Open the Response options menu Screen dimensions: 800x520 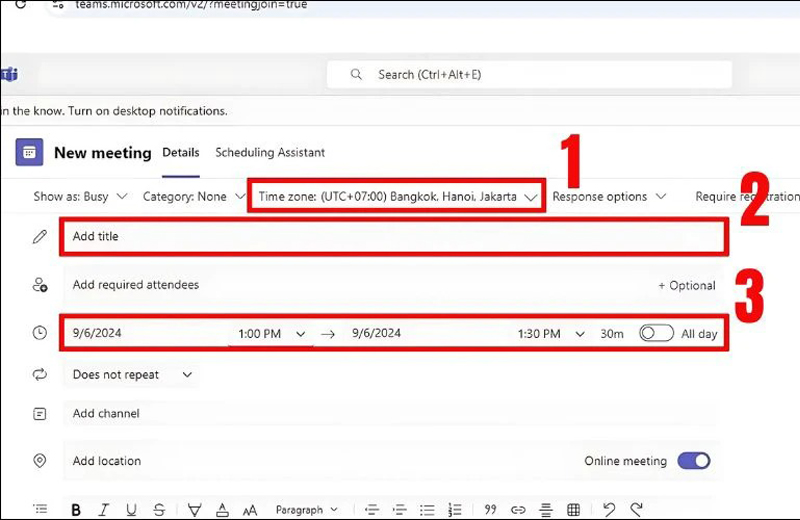(x=609, y=197)
